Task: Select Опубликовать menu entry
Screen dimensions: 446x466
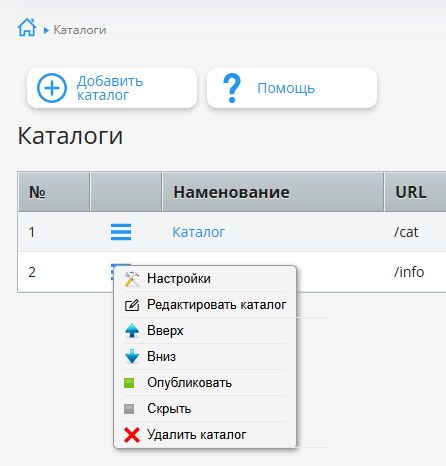Action: (x=189, y=382)
